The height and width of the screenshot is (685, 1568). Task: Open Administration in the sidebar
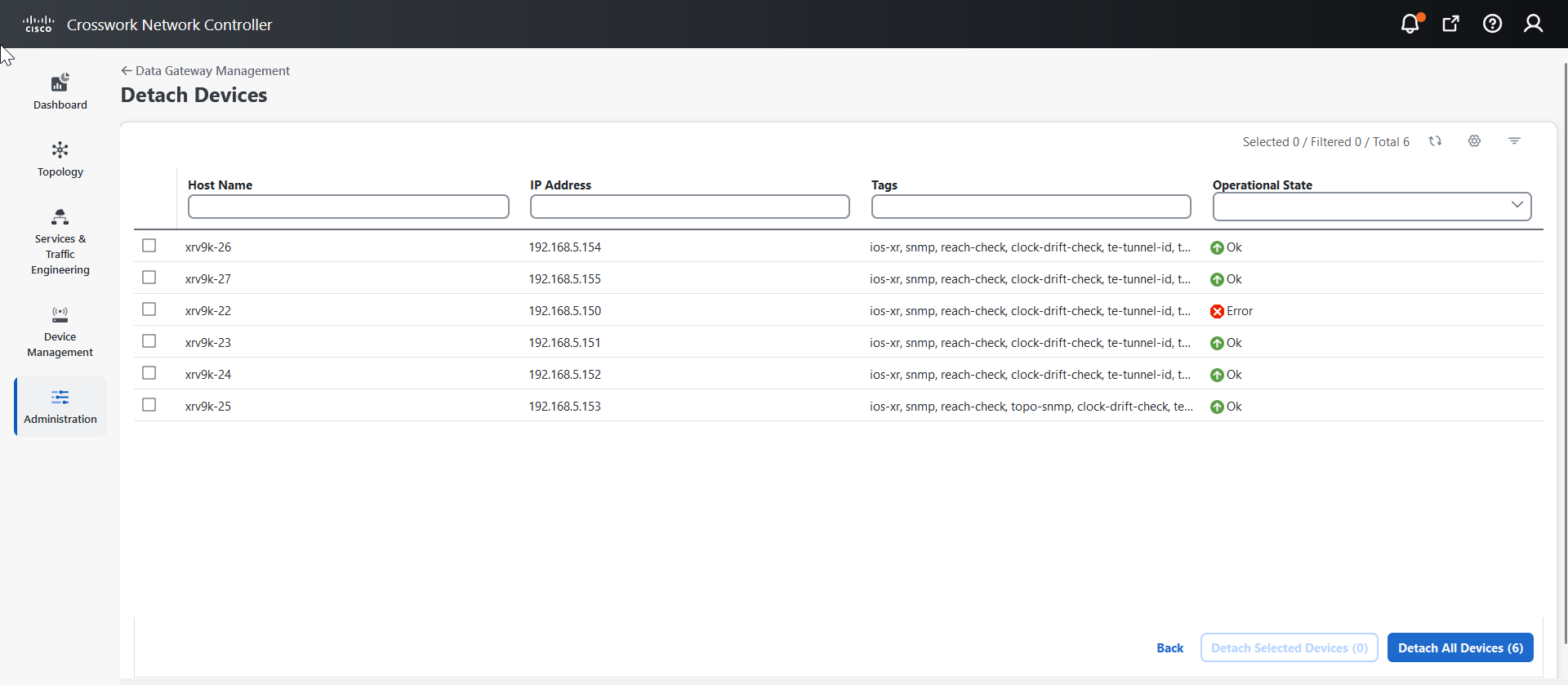[x=60, y=407]
